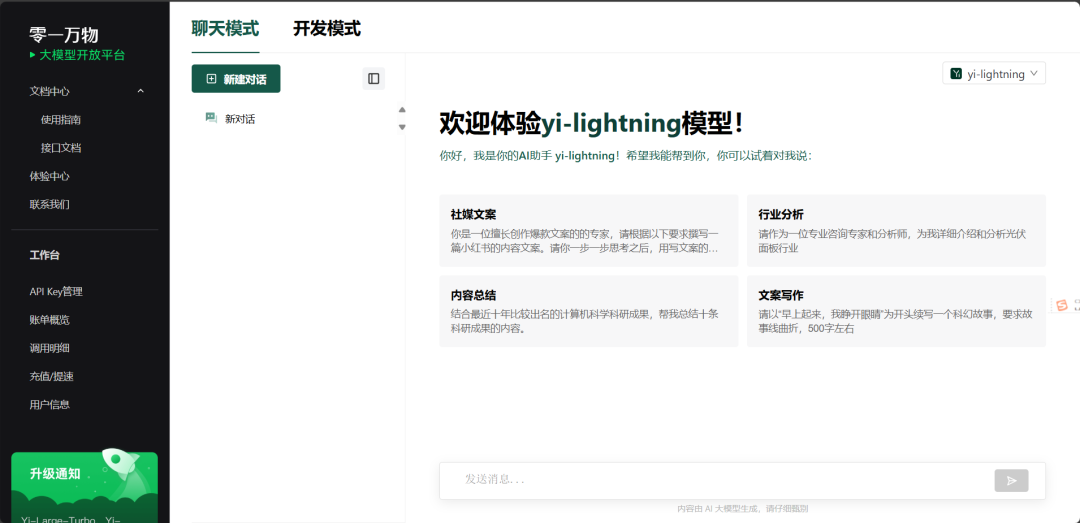Screen dimensions: 1080x523
Task: Click the 大模型开放平台 subtitle
Action: [x=82, y=55]
